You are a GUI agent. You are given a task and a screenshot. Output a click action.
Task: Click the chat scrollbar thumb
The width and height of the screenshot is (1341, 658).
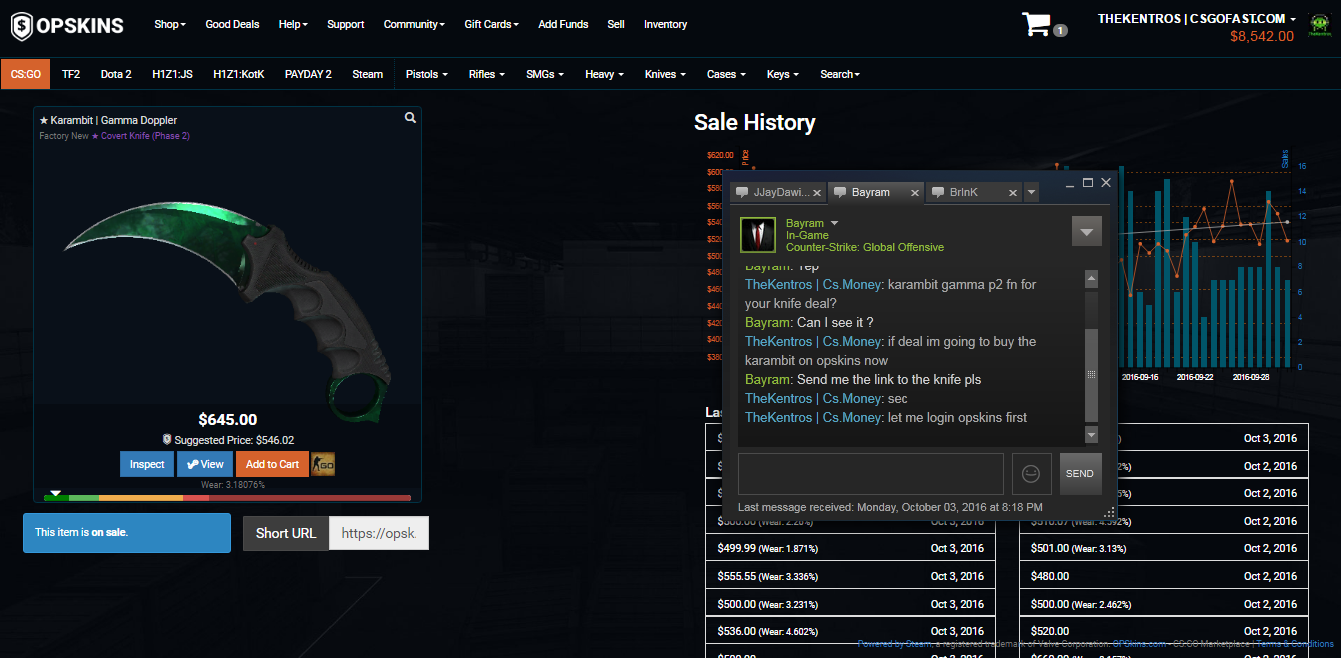(1091, 375)
